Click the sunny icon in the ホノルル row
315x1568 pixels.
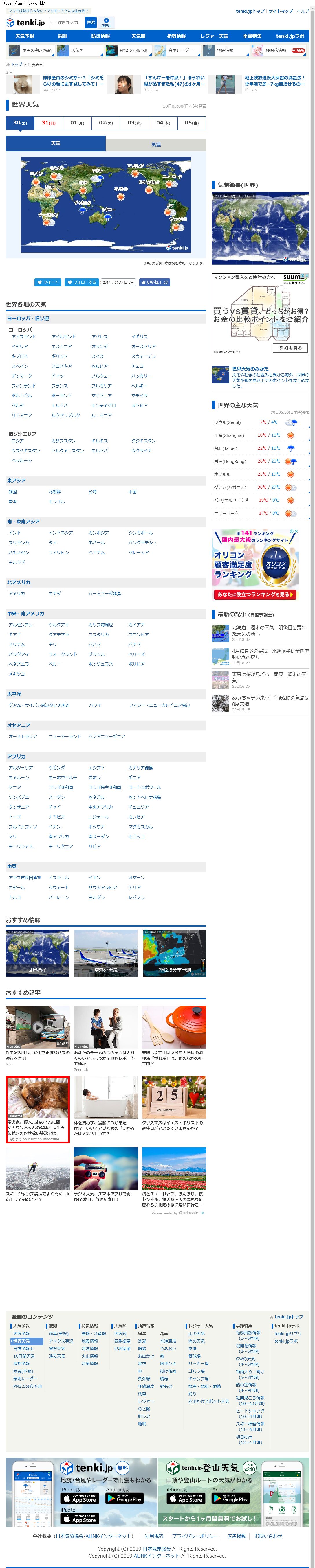(x=291, y=474)
